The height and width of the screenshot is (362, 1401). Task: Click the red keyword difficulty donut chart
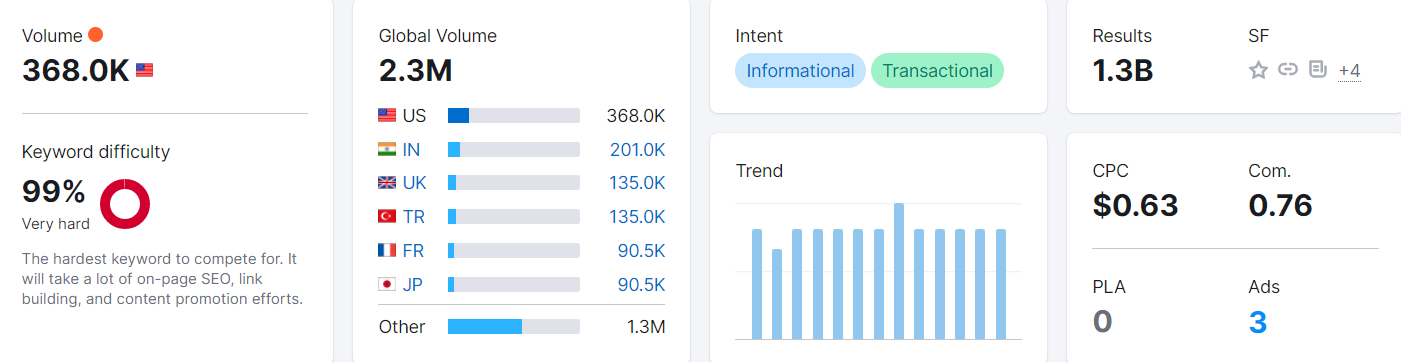(x=125, y=203)
